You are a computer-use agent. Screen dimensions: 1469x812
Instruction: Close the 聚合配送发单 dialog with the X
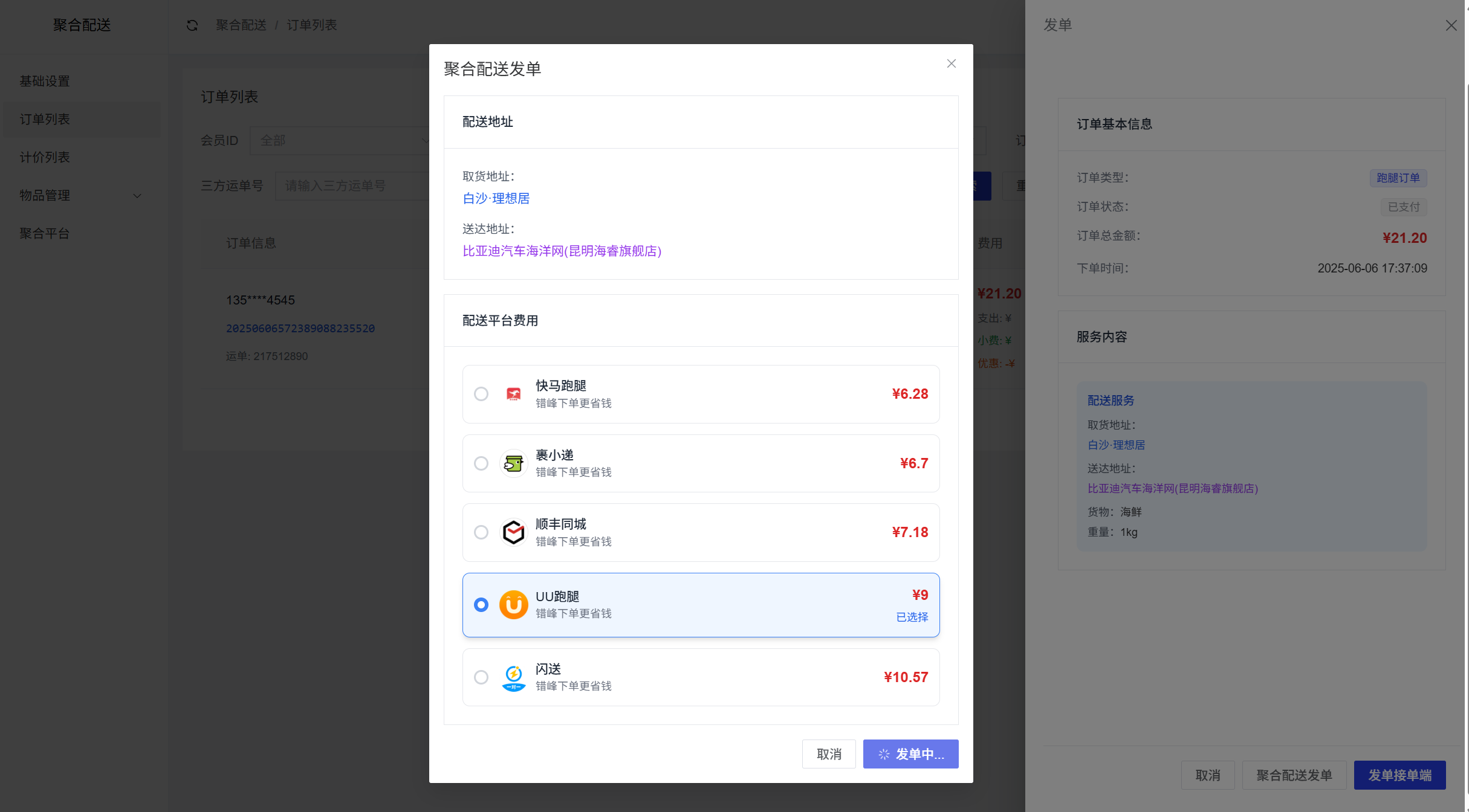coord(951,63)
